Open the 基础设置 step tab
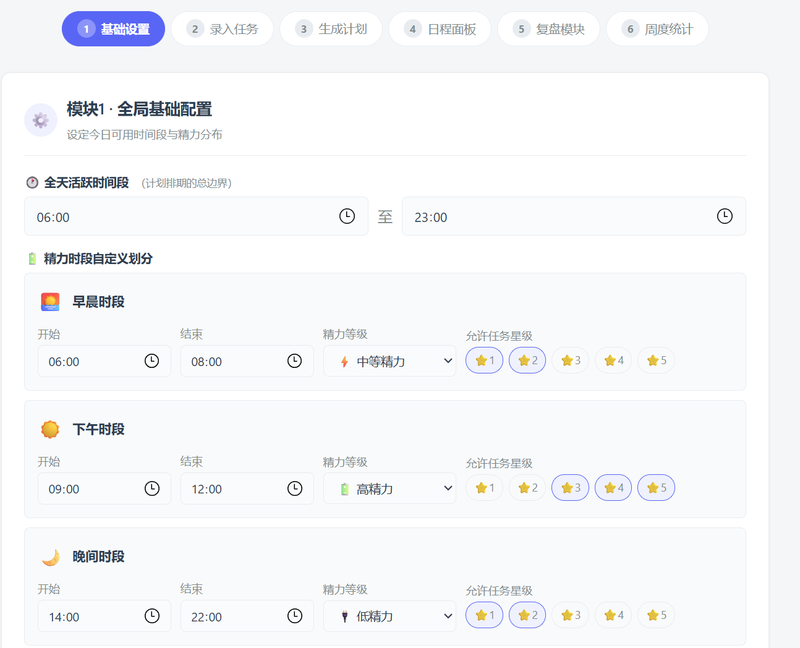The height and width of the screenshot is (648, 800). click(x=113, y=29)
